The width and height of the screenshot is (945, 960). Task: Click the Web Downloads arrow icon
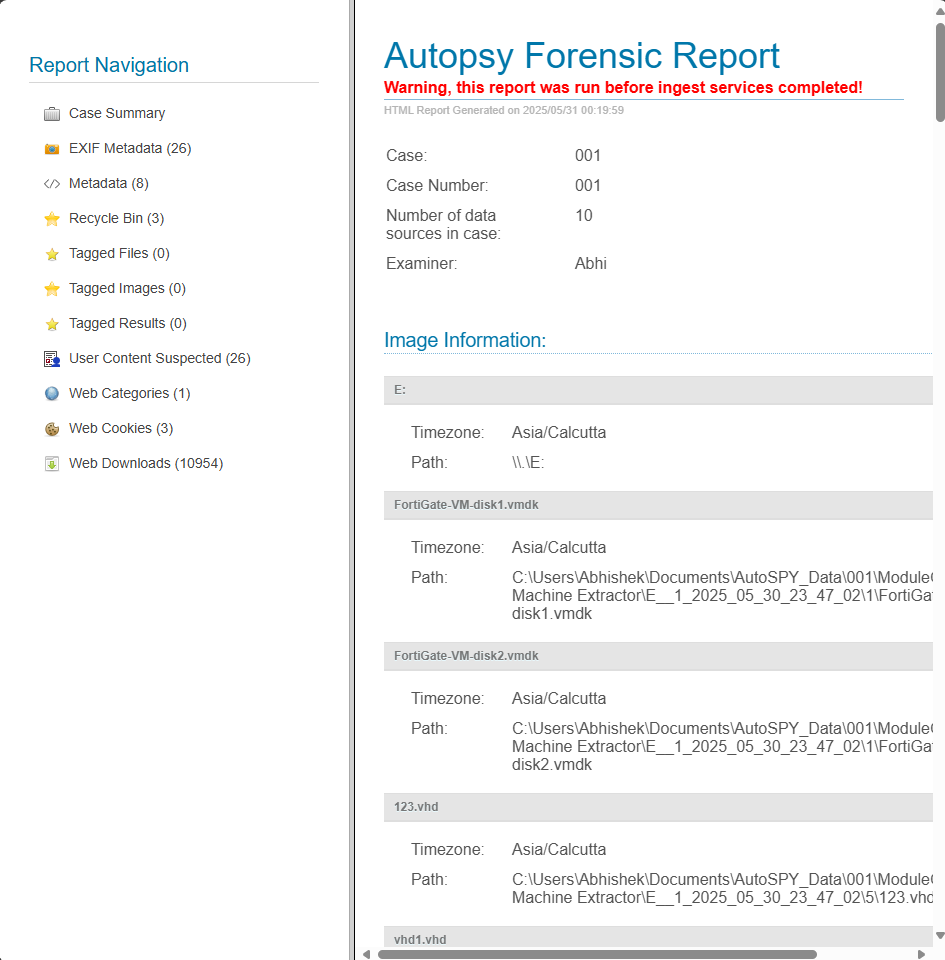(x=52, y=463)
